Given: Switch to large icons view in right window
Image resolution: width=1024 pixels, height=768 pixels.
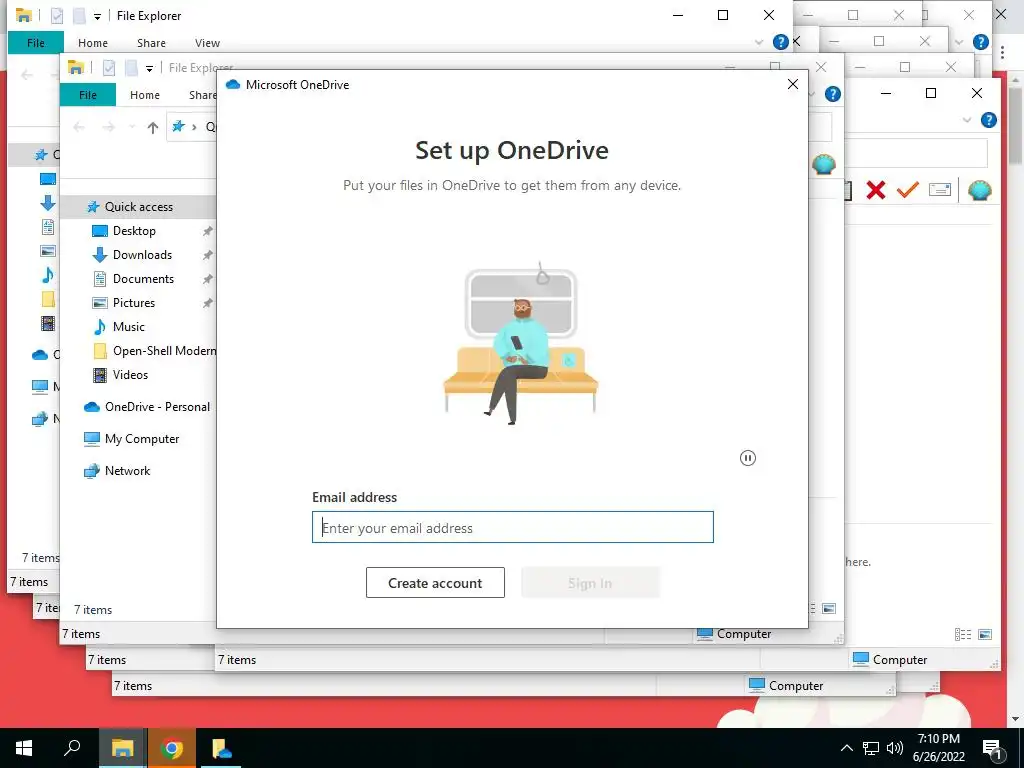Looking at the screenshot, I should (985, 634).
